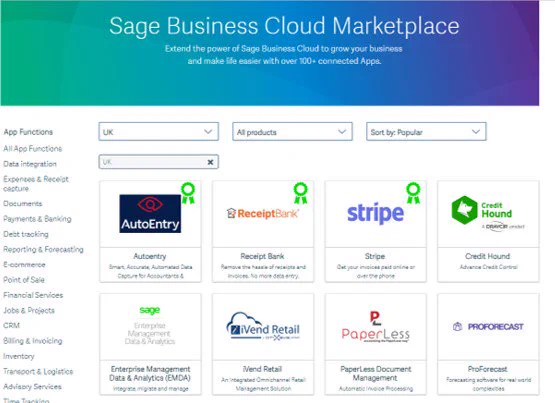Screen dimensions: 555x403
Task: Click the green award badge on Stripe
Action: click(413, 193)
